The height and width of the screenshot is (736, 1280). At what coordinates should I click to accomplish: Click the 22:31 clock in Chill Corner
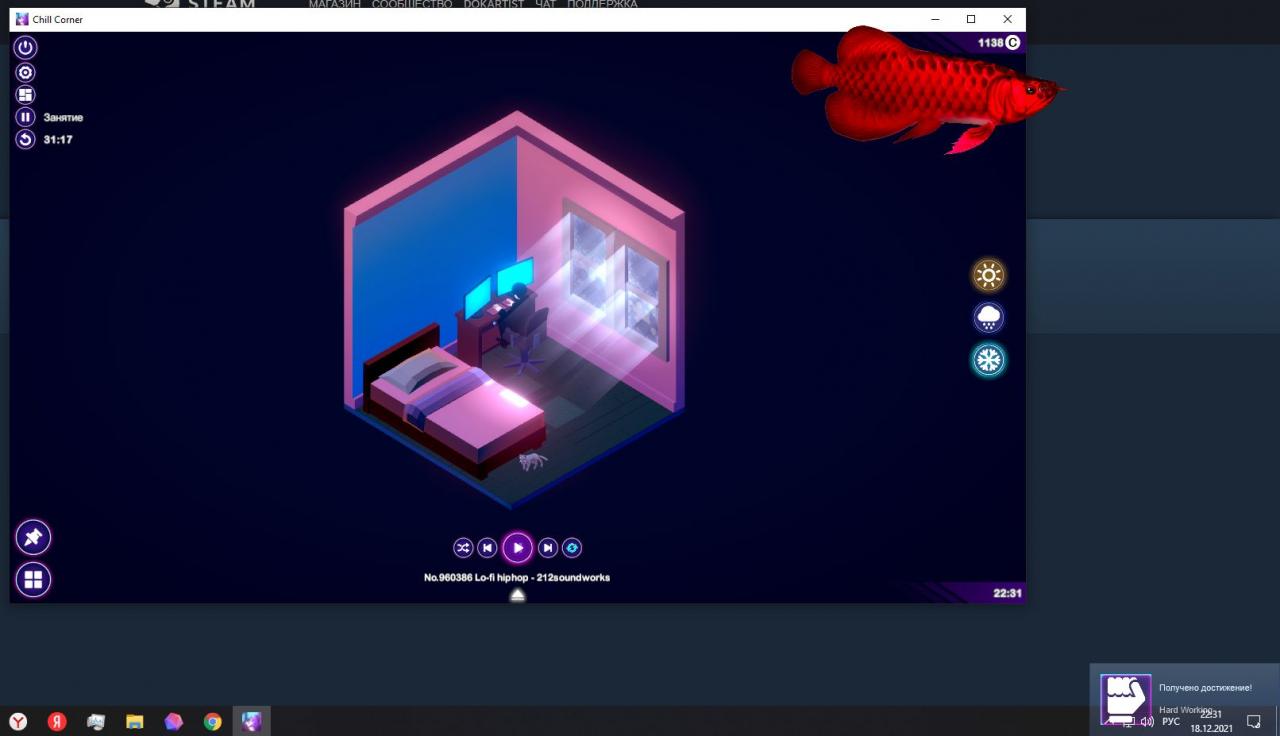pos(1007,593)
